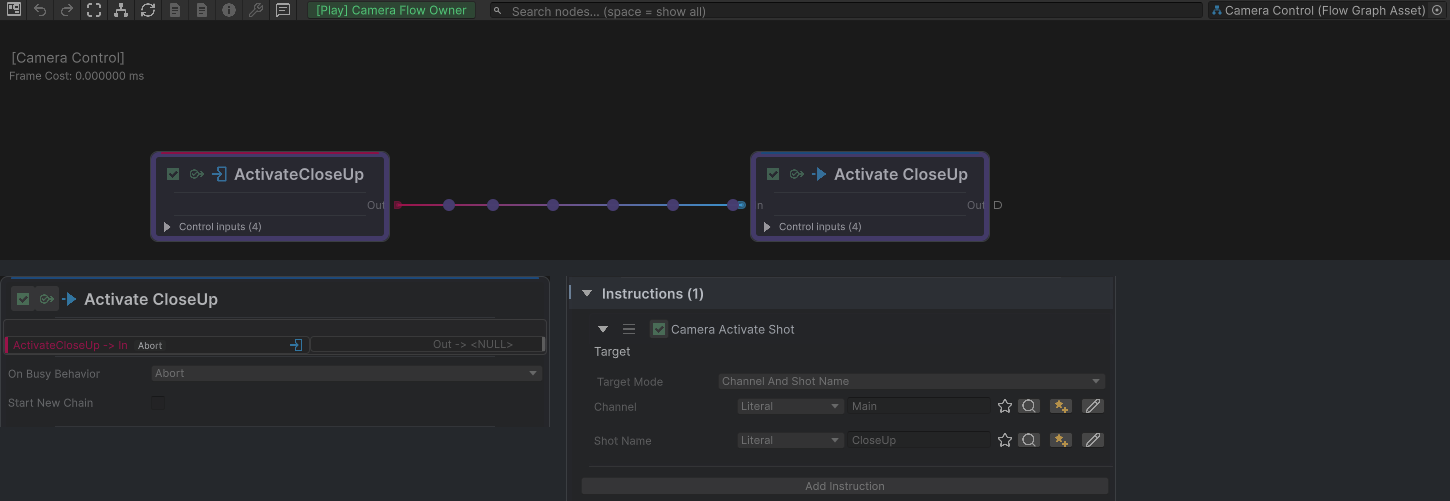Click the second document icon in toolbar
The image size is (1450, 501).
(202, 10)
